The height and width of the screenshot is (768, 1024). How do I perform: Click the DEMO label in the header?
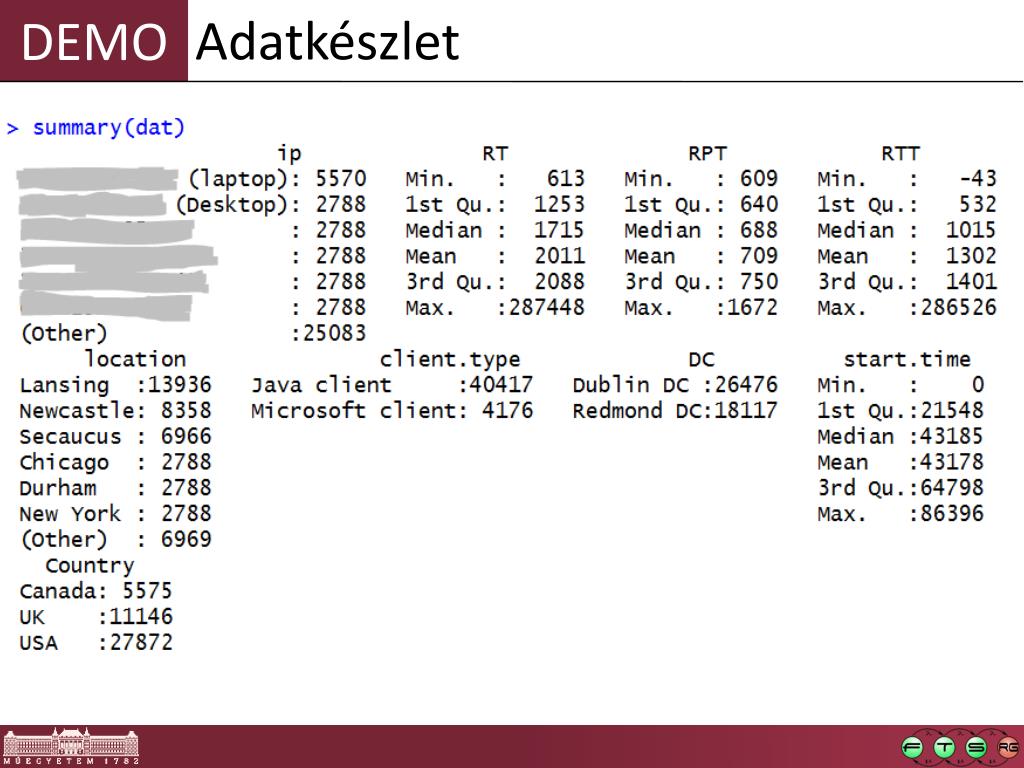pos(94,42)
